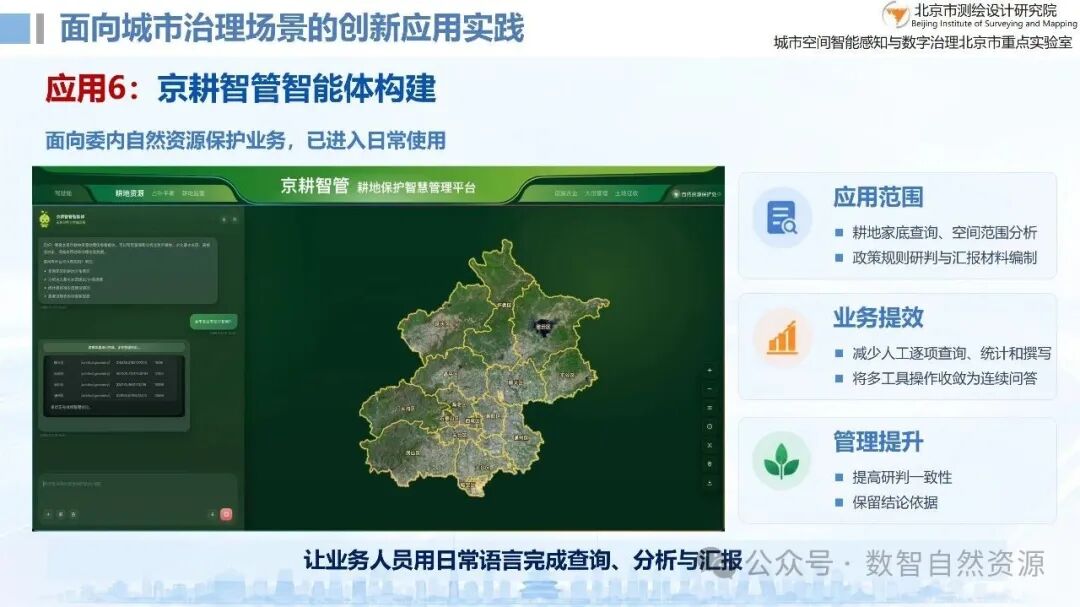The width and height of the screenshot is (1080, 607).
Task: Click the dark query result table in chat
Action: coord(114,386)
